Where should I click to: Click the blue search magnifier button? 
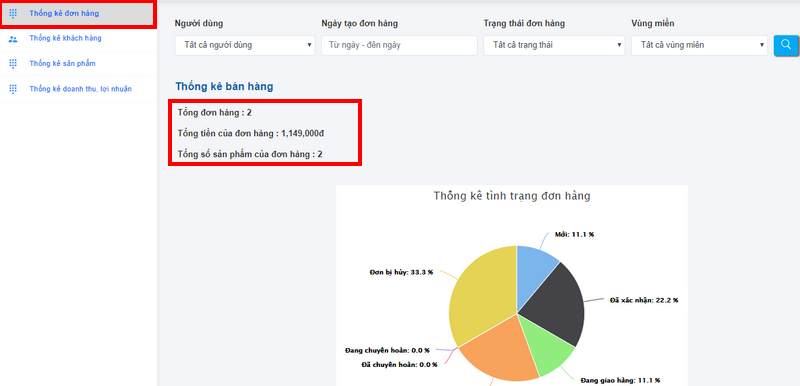pos(786,45)
